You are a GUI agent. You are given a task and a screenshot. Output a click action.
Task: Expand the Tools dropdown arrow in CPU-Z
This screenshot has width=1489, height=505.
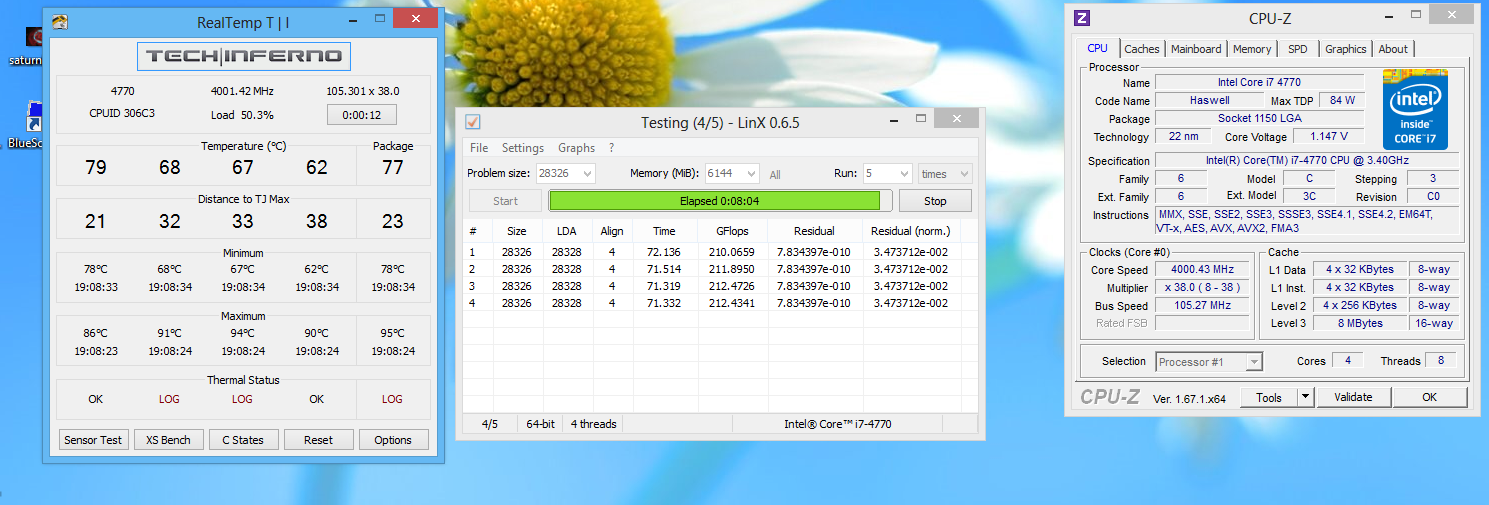pyautogui.click(x=1305, y=397)
